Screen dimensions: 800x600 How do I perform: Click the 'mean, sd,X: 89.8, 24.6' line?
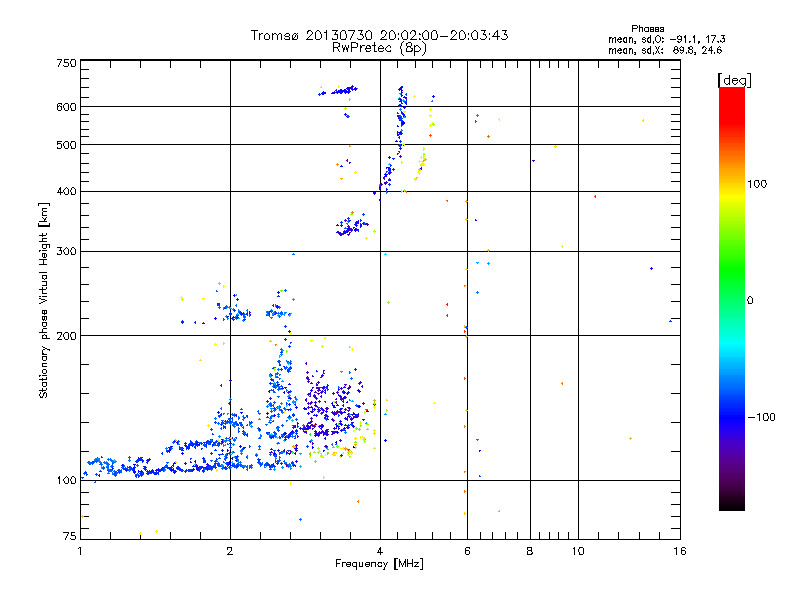click(665, 50)
